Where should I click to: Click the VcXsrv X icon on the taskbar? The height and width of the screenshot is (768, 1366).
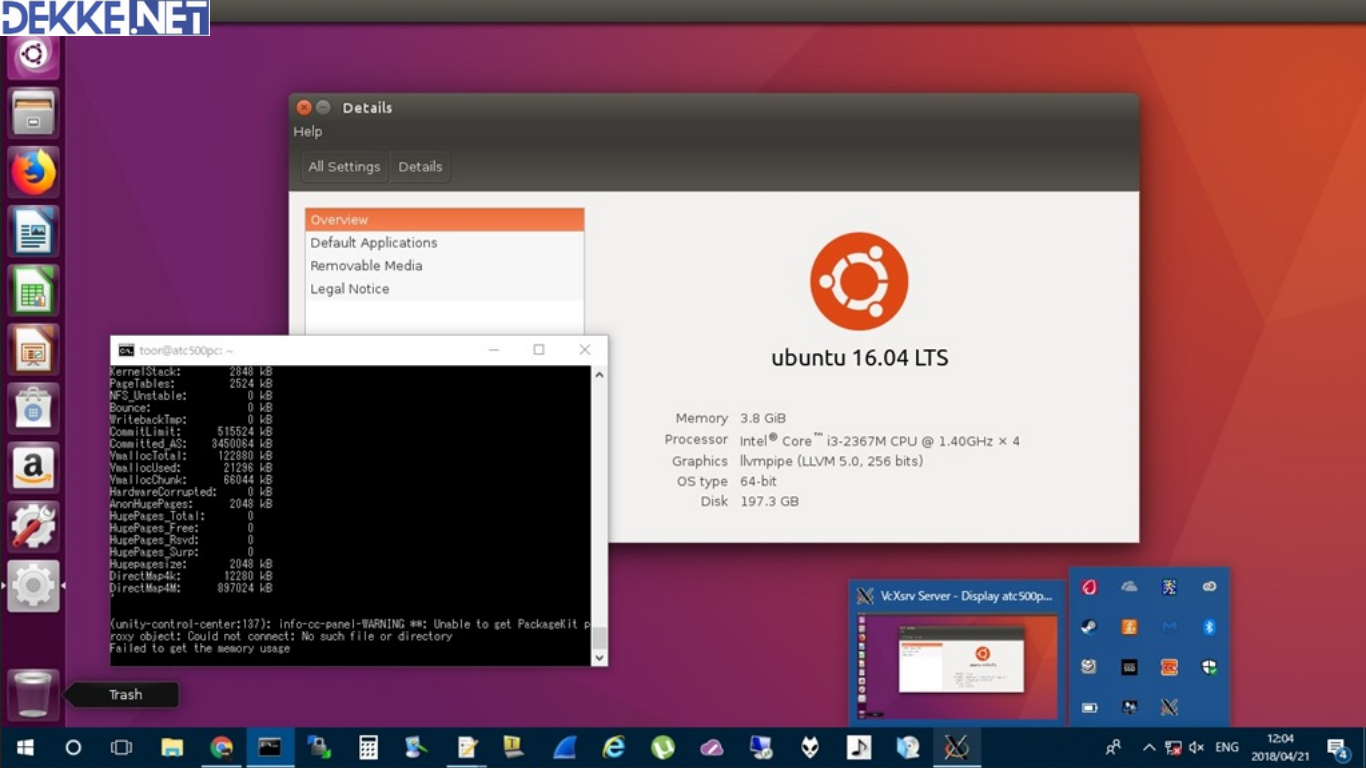pyautogui.click(x=957, y=748)
